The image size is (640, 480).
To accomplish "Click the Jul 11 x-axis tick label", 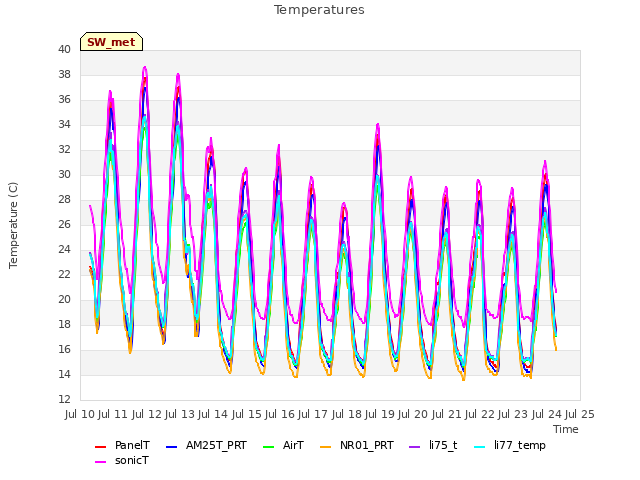I will [x=113, y=414].
